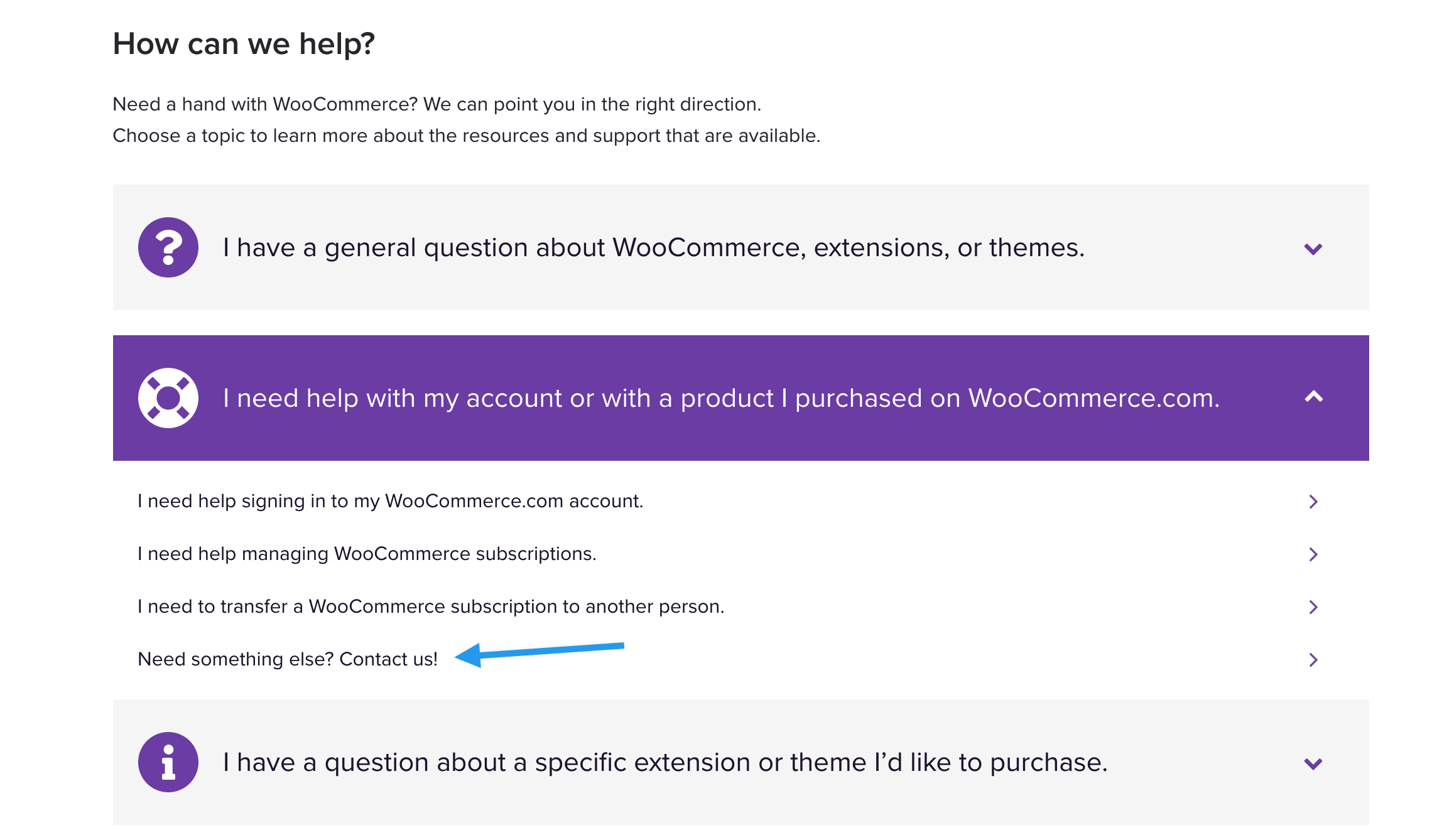Go to 'help managing WooCommerce subscriptions' link
Image resolution: width=1437 pixels, height=840 pixels.
point(367,554)
